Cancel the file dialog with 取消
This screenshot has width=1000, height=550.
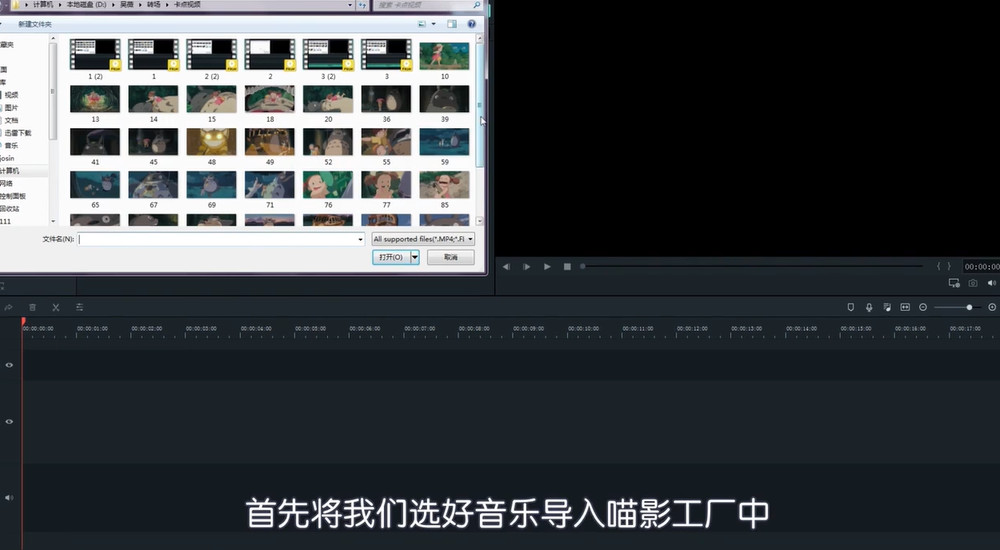(x=451, y=256)
